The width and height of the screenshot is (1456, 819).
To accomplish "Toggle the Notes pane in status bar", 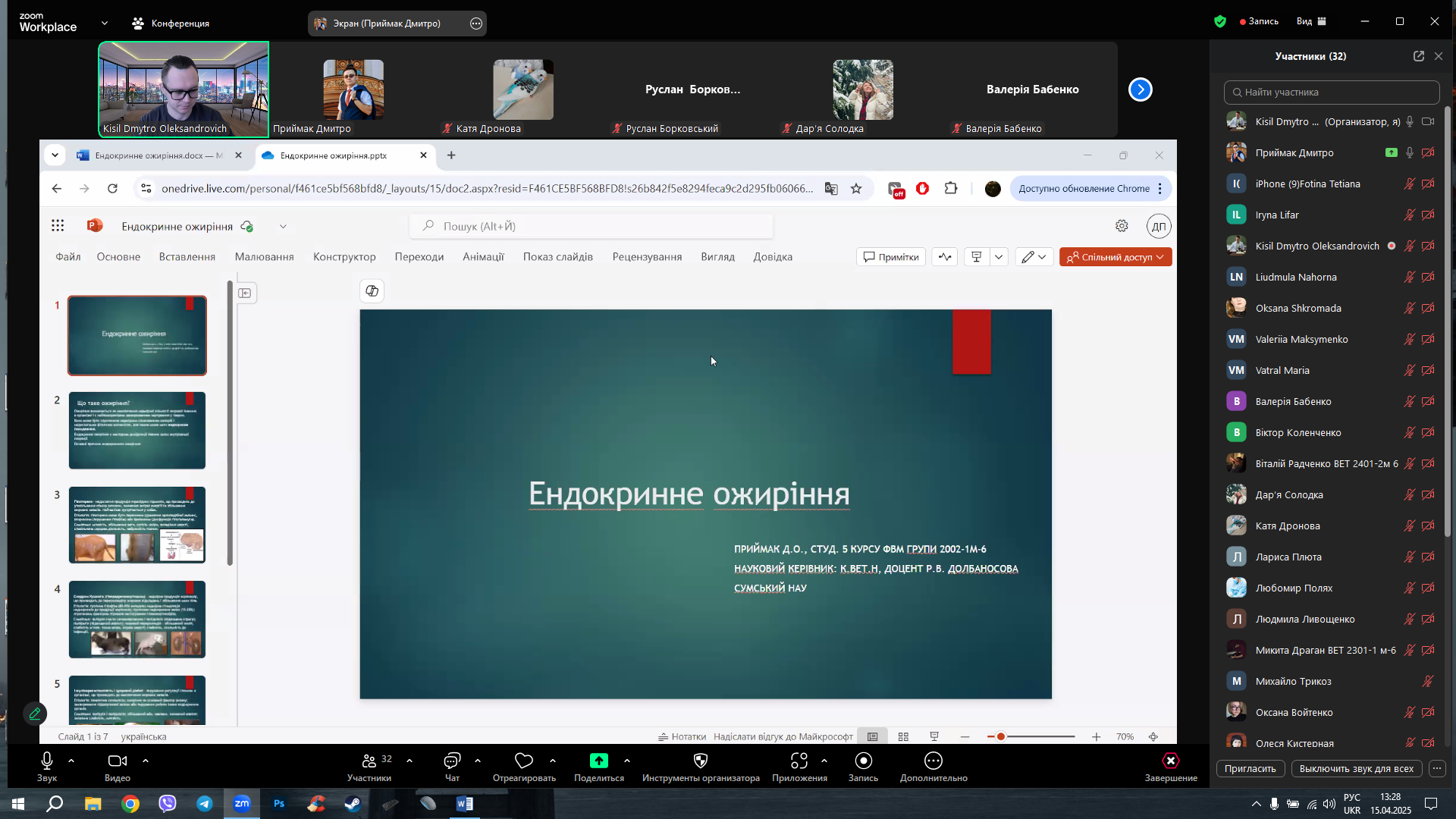I will coord(682,737).
